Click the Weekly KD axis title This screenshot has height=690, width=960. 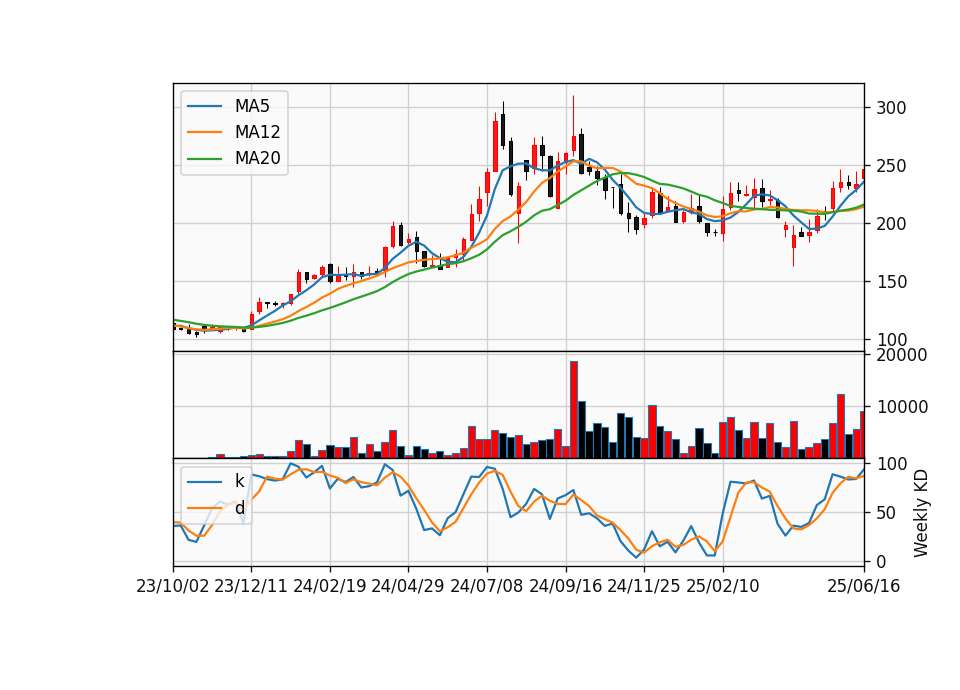[921, 513]
